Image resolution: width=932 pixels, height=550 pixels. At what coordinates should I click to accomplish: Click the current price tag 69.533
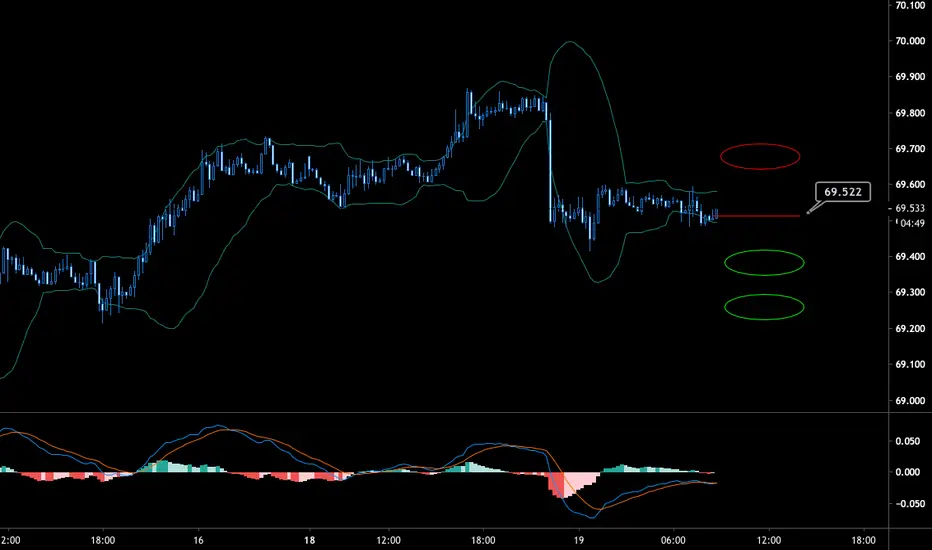[910, 208]
